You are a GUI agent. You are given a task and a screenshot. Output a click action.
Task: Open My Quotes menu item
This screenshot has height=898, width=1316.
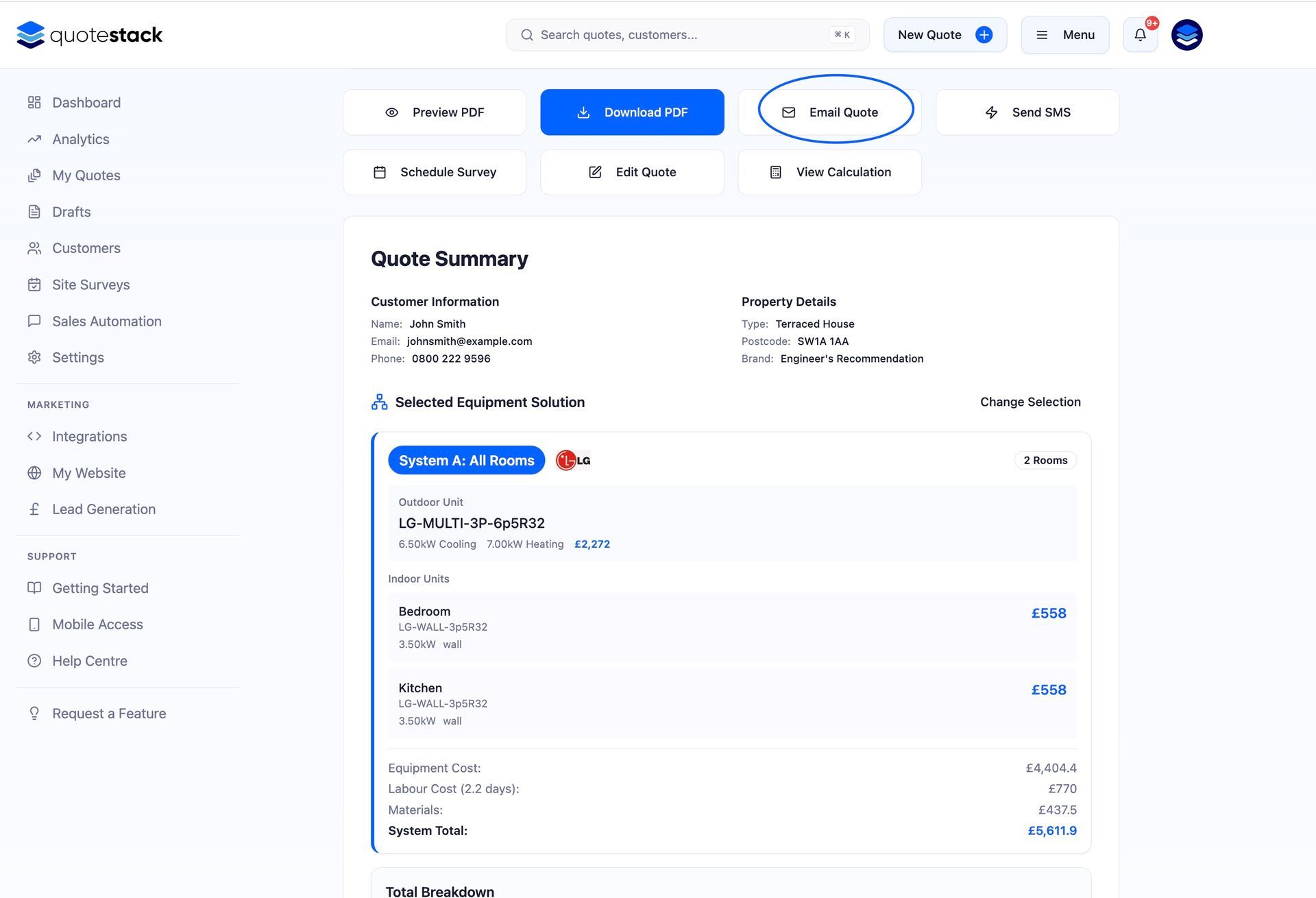tap(86, 175)
